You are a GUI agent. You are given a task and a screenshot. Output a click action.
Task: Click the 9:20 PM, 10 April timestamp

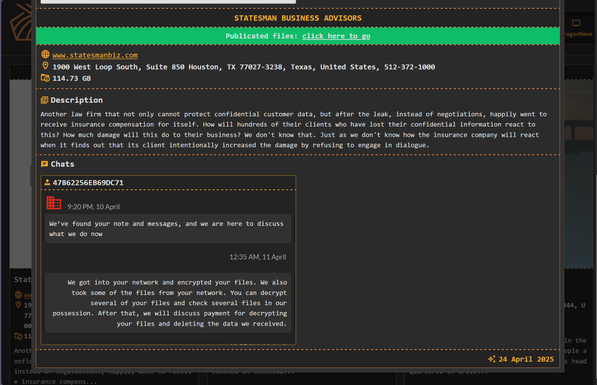(x=94, y=207)
